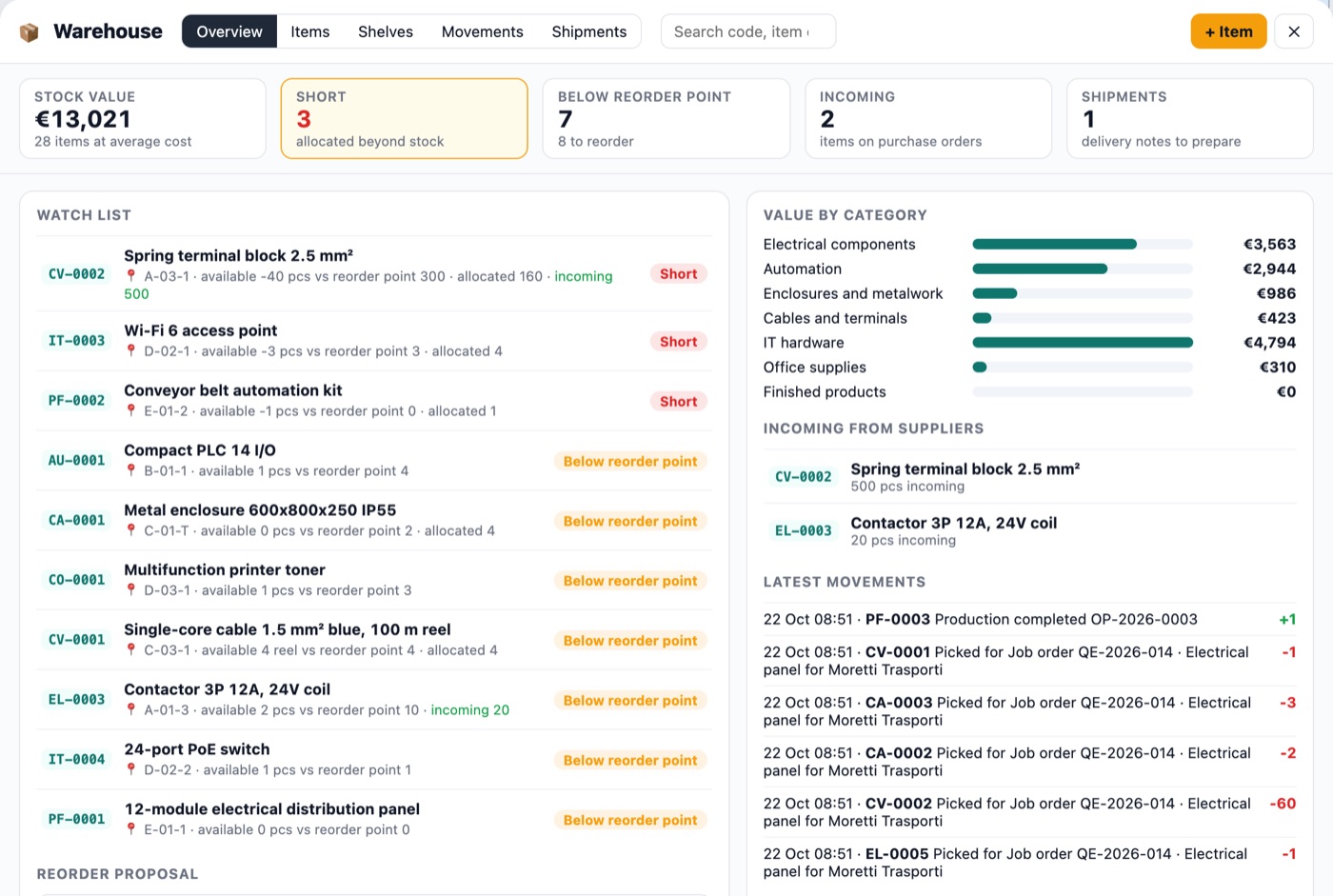
Task: Click the Electrical components value bar
Action: [x=1083, y=245]
